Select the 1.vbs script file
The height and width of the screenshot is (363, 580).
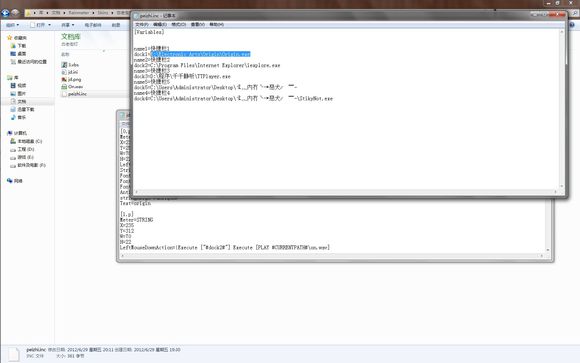pos(70,65)
